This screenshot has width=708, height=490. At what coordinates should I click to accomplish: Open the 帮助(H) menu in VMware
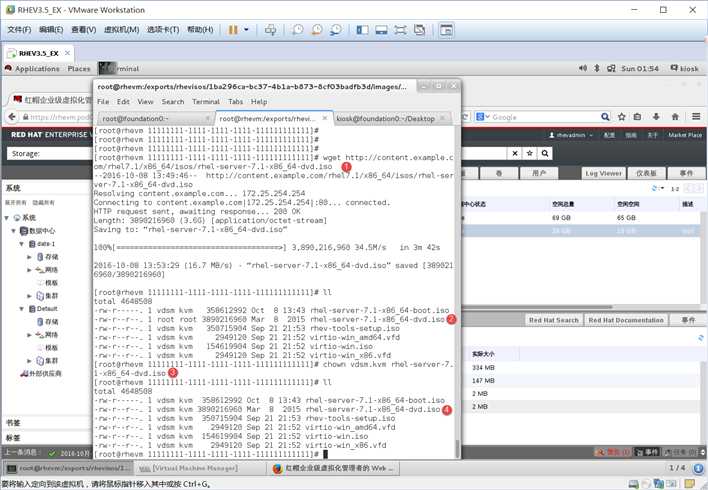click(200, 30)
